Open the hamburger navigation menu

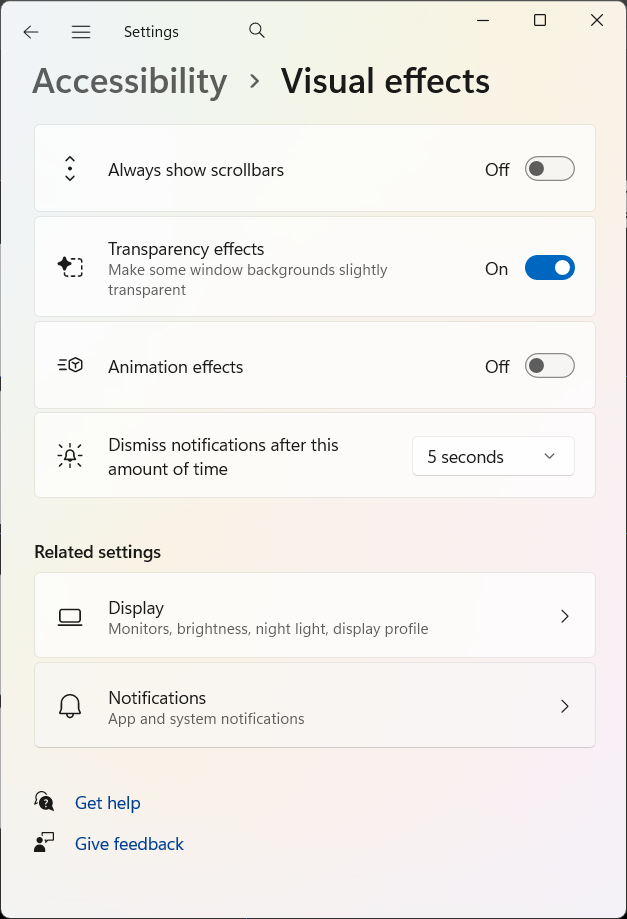(81, 32)
